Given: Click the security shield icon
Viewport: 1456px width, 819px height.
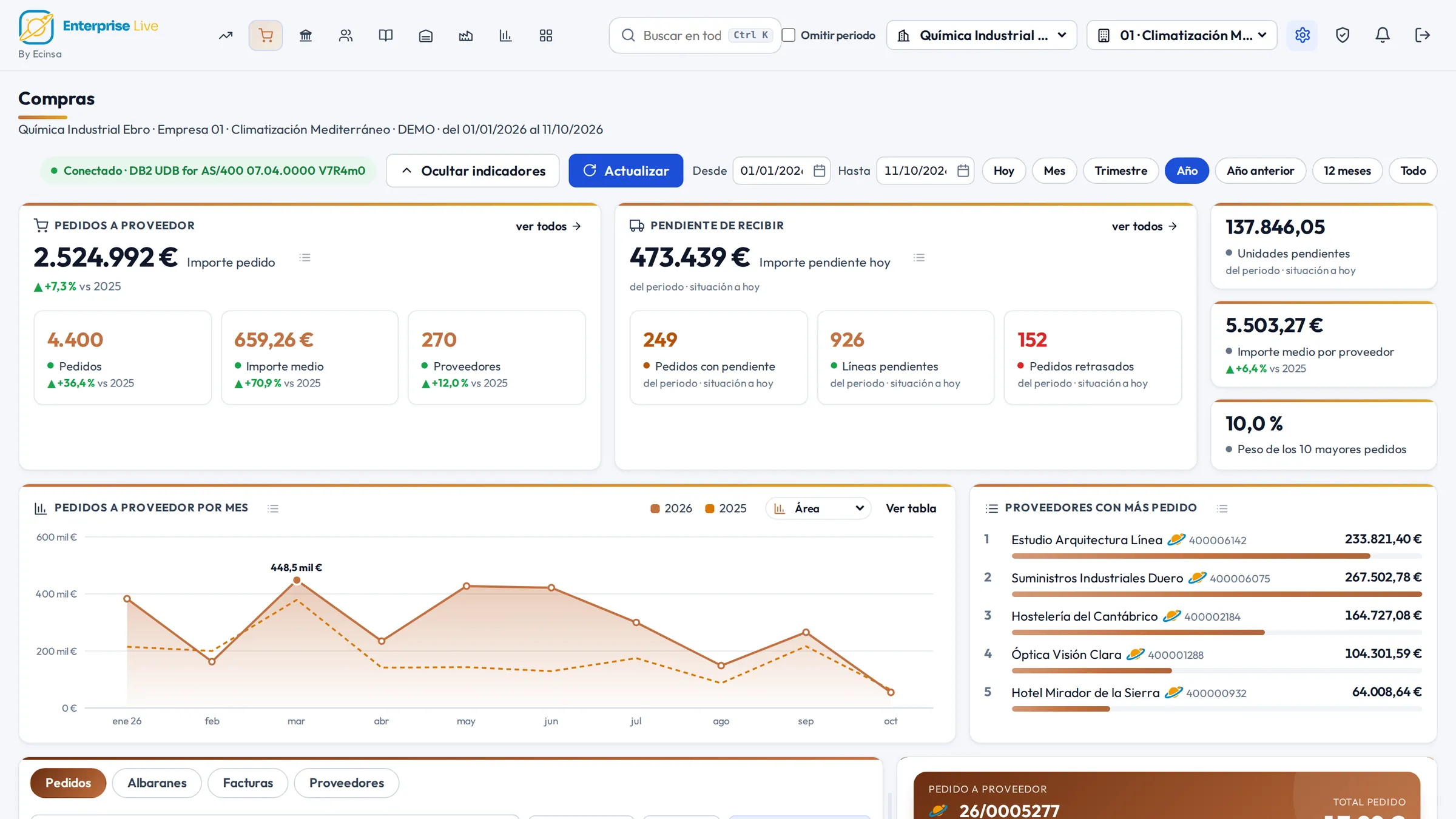Looking at the screenshot, I should [1343, 35].
